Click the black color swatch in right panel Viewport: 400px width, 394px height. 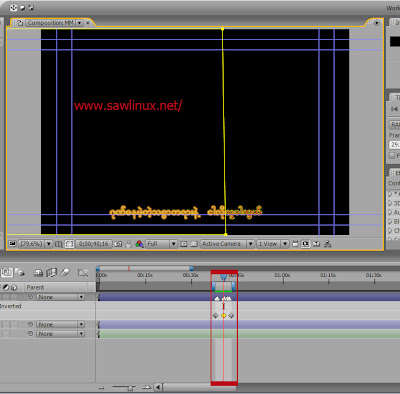395,41
